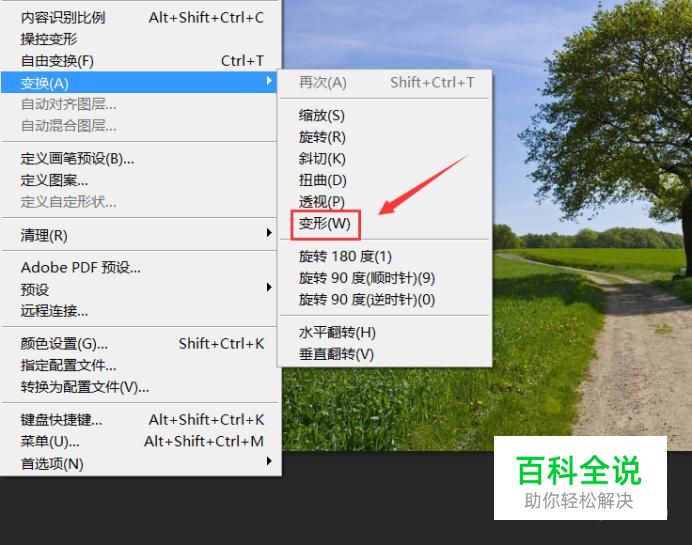The width and height of the screenshot is (692, 545).
Task: Choose 定义图案... menu item
Action: (x=140, y=180)
